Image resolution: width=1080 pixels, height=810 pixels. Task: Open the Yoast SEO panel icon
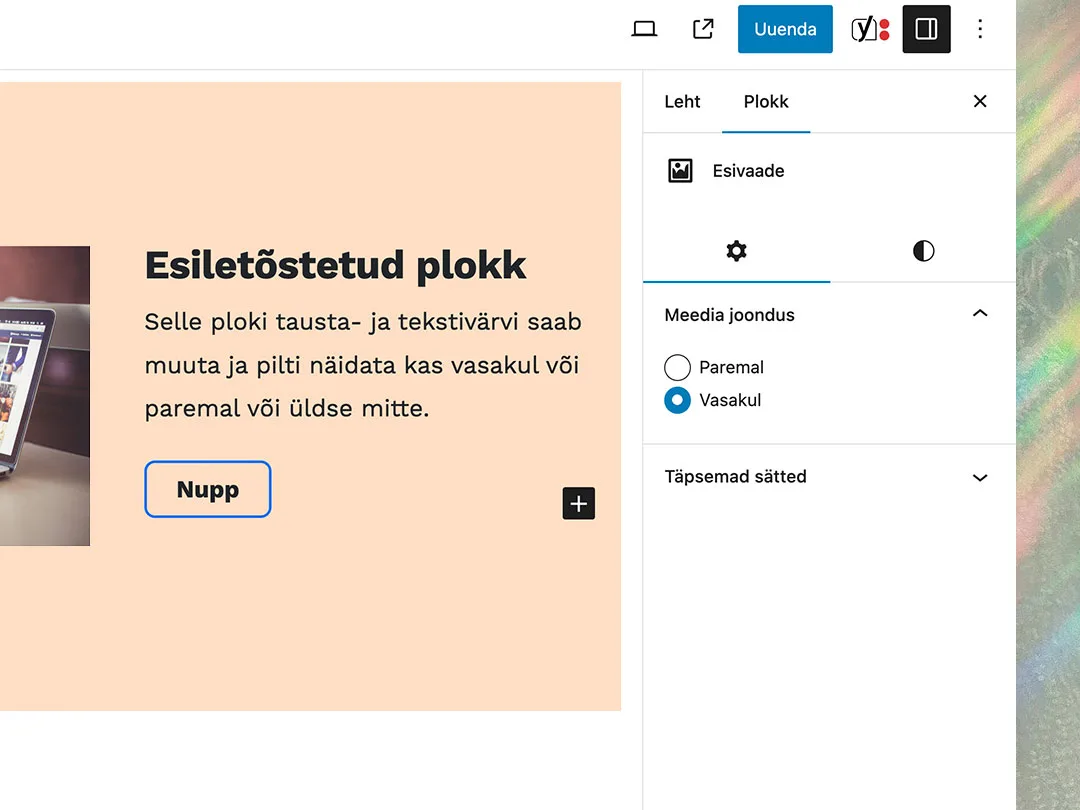(x=870, y=29)
